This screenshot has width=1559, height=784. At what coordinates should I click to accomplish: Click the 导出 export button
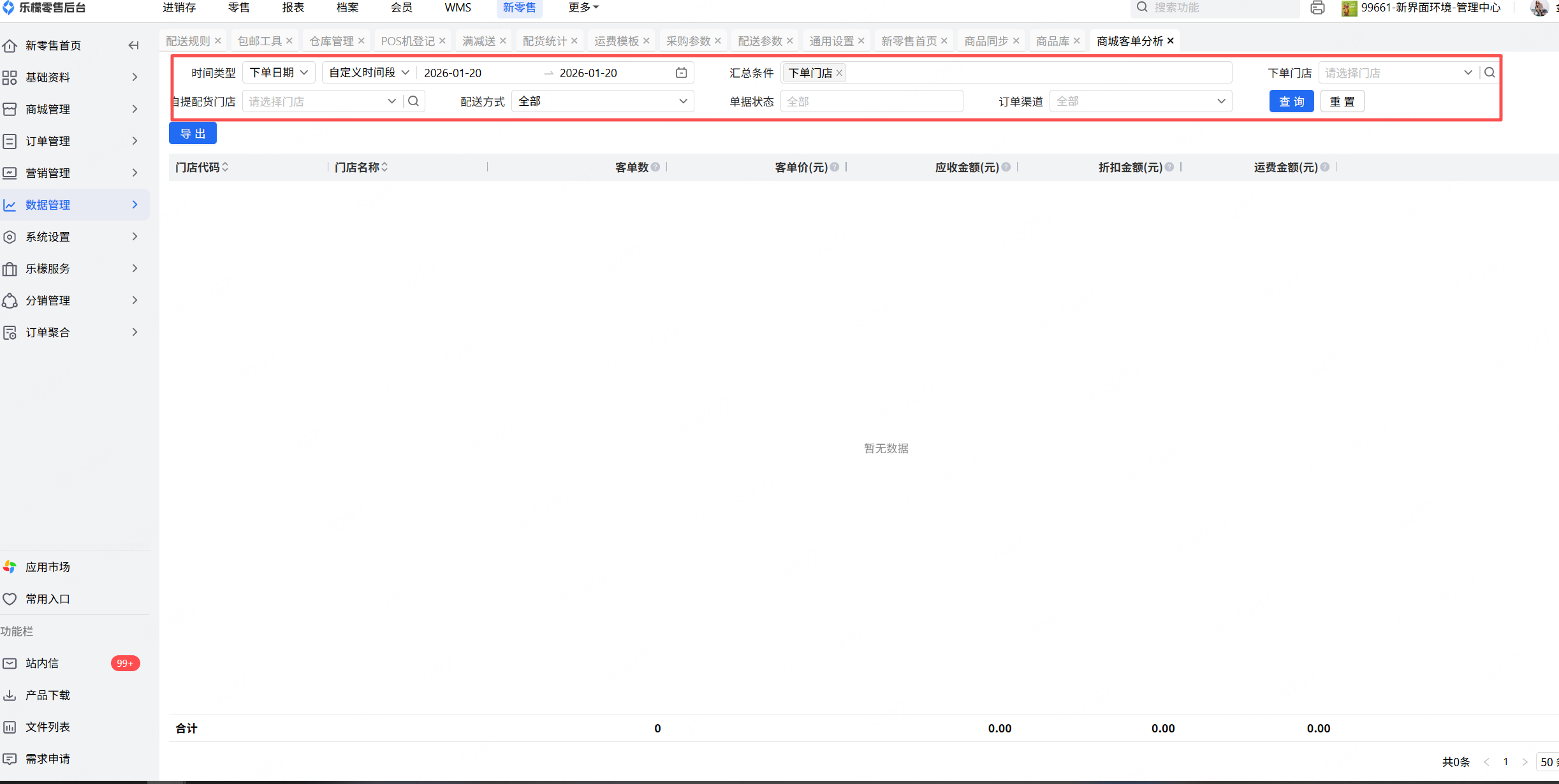[193, 133]
